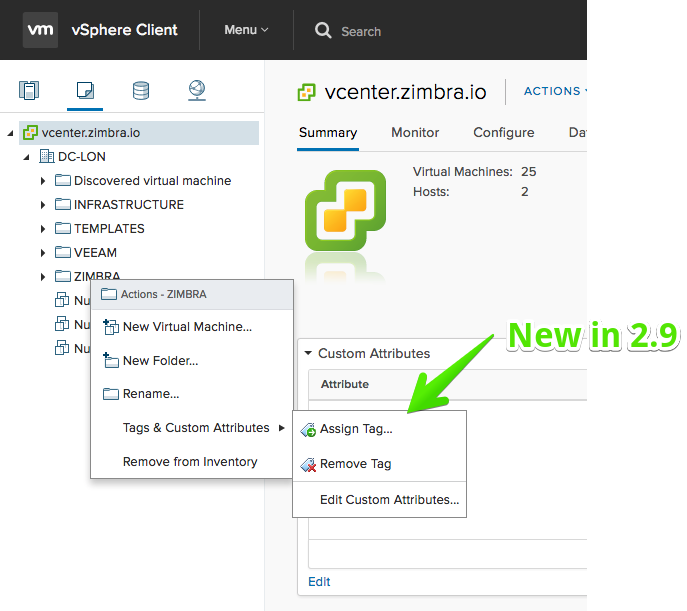Switch to the Monitor tab

click(x=415, y=133)
